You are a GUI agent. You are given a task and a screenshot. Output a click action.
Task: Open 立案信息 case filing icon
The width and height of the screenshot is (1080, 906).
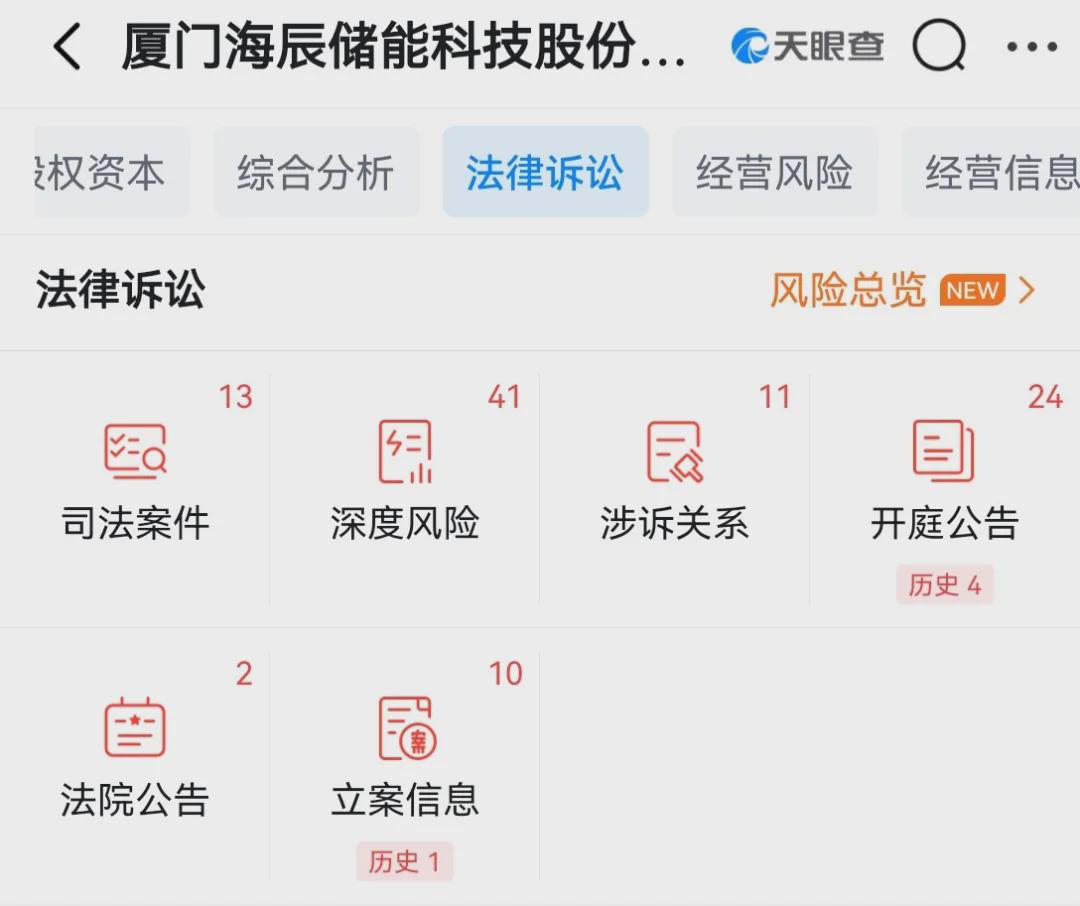(x=405, y=729)
